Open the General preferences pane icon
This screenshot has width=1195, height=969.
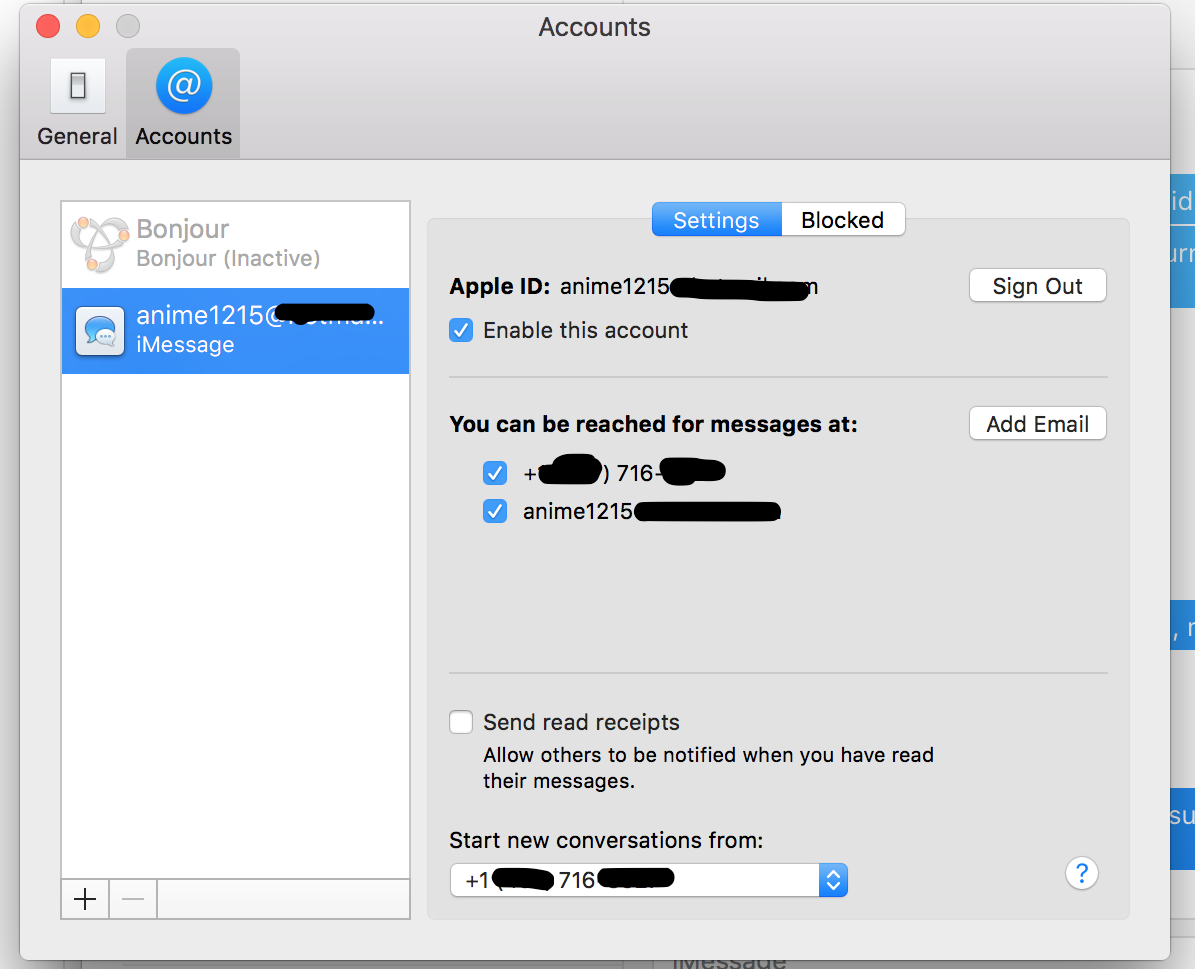click(77, 86)
